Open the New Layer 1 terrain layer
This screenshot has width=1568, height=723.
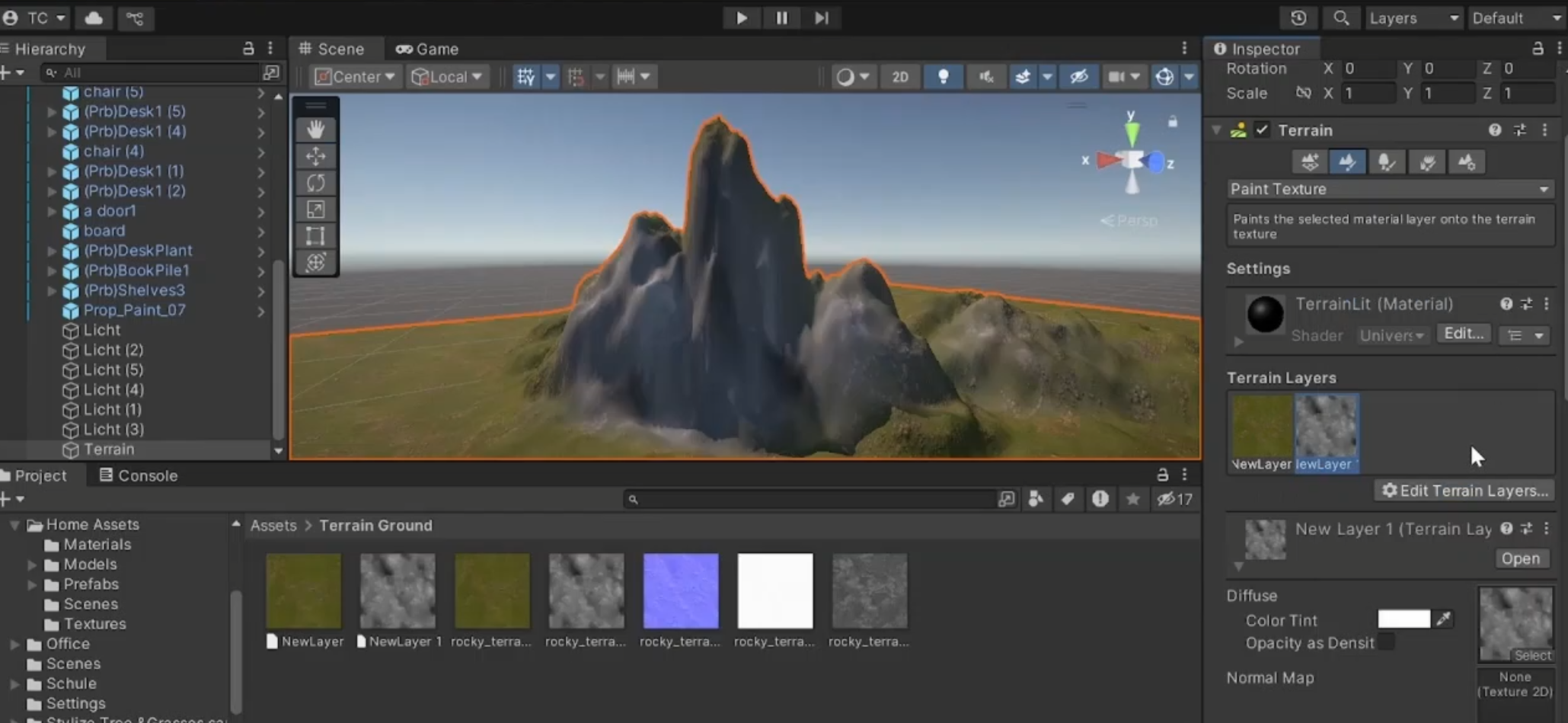(1521, 558)
